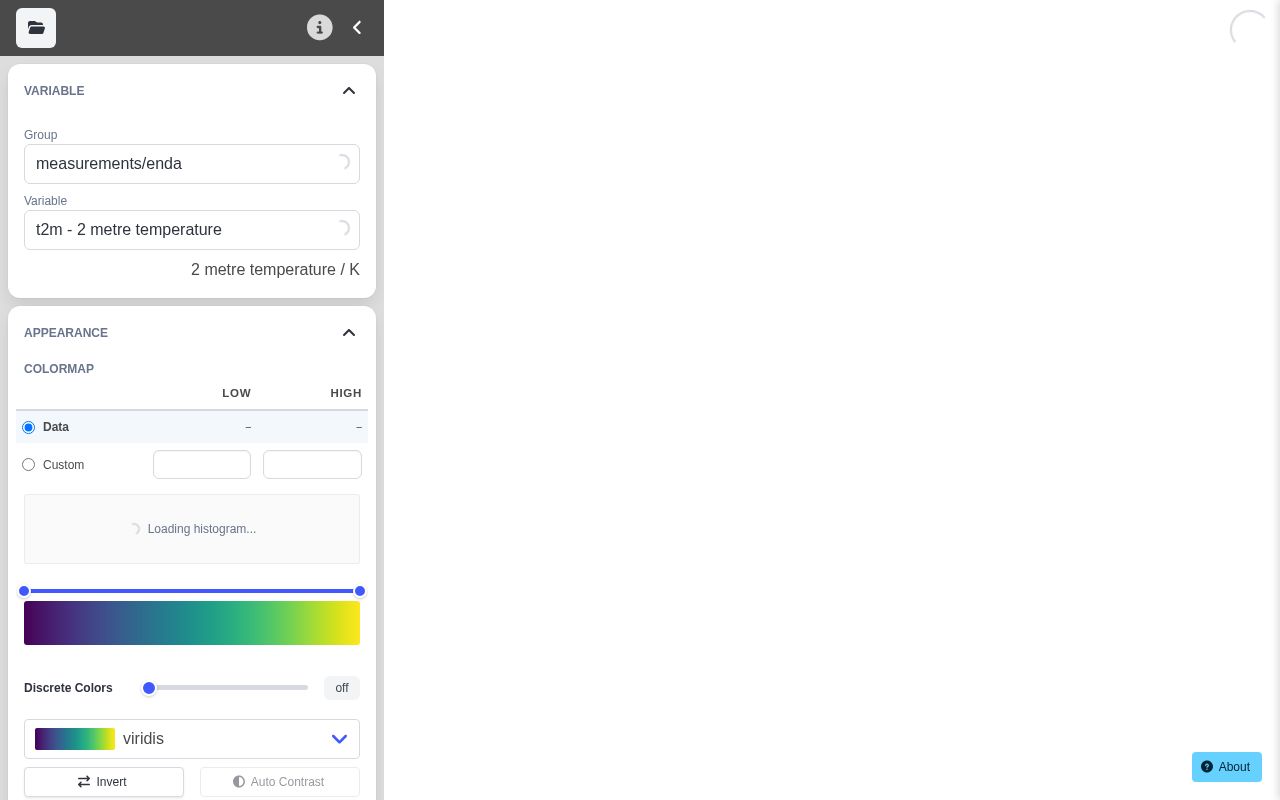Open the Group dropdown measurements/enda
Viewport: 1280px width, 800px height.
tap(192, 164)
